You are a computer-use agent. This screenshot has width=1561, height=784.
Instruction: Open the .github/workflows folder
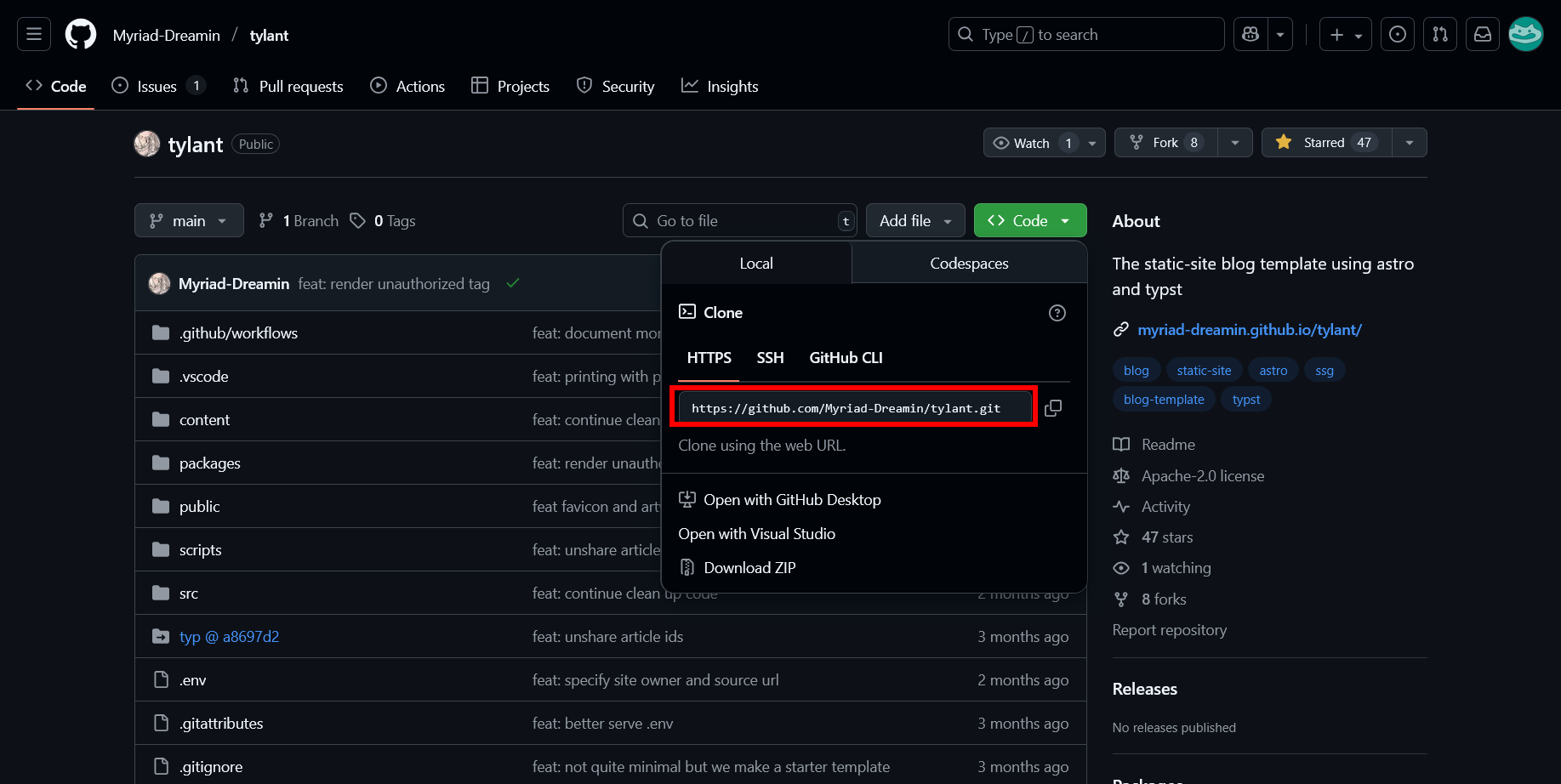(x=238, y=332)
